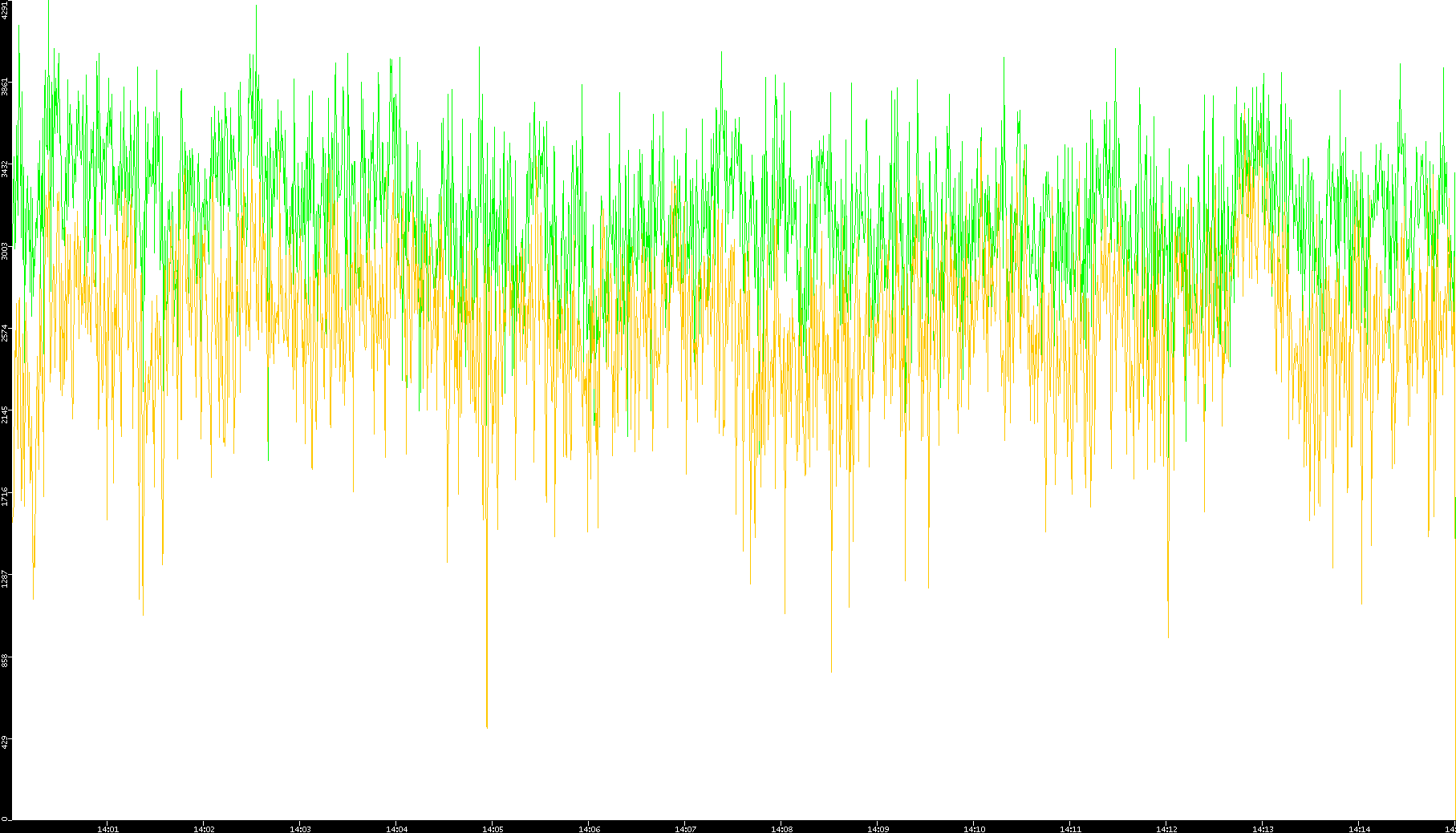
Task: Select the 858 label on the vertical axis
Action: click(6, 659)
